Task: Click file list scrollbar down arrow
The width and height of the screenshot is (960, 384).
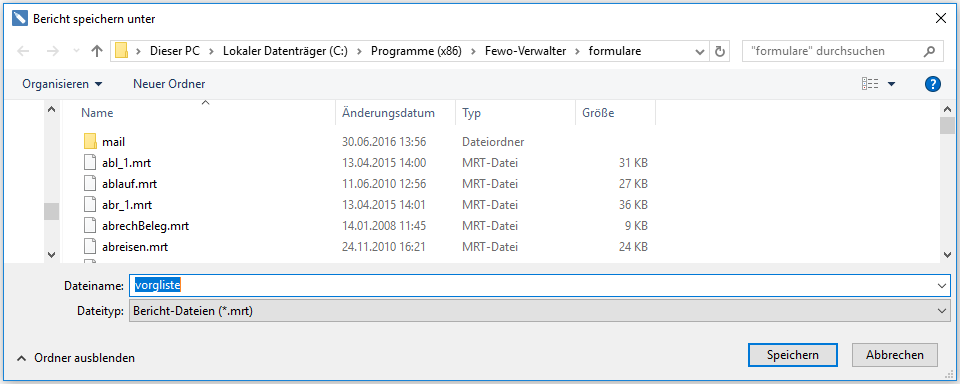Action: [947, 254]
